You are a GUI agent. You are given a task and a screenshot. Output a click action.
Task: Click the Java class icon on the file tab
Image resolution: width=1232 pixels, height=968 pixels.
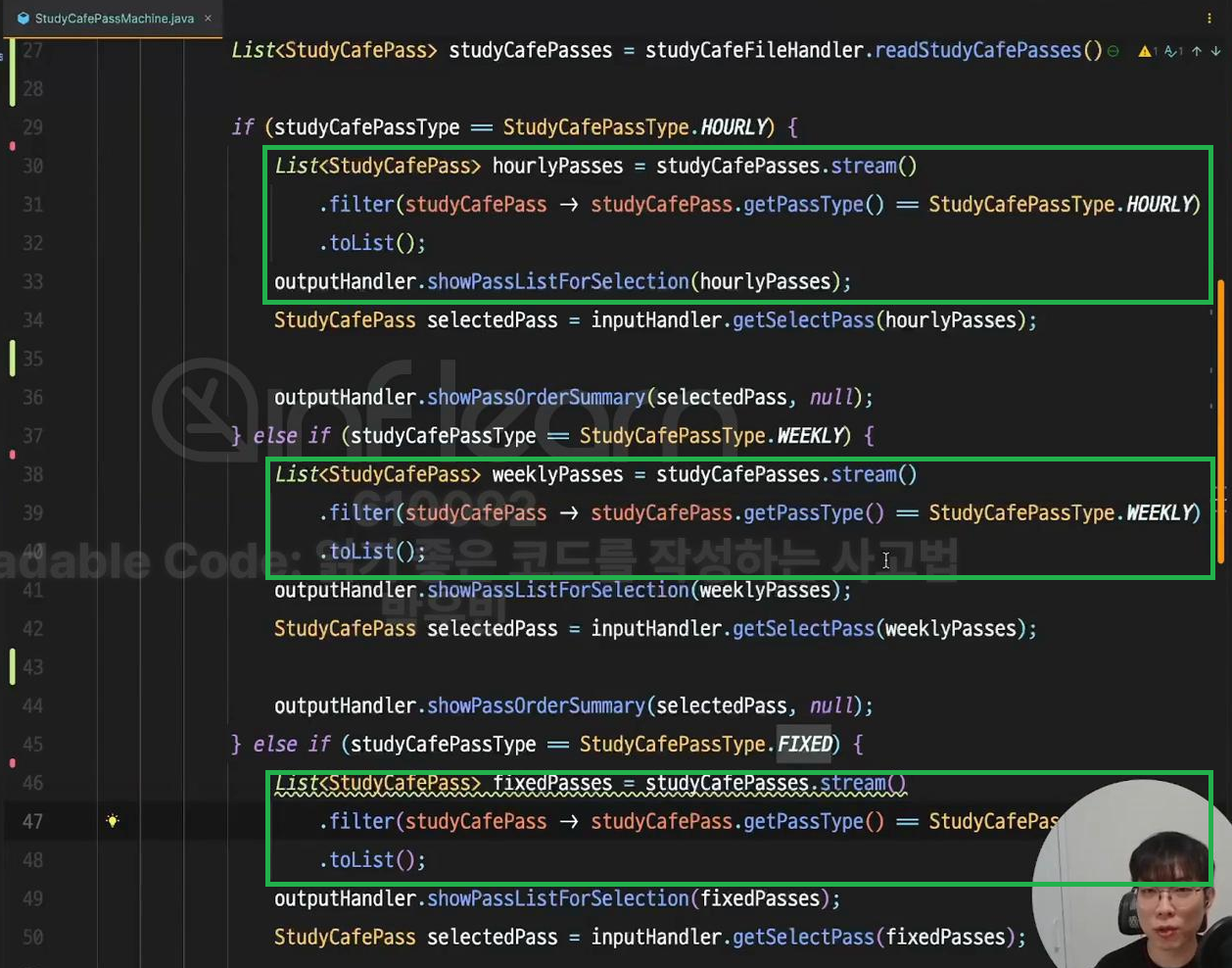tap(23, 19)
